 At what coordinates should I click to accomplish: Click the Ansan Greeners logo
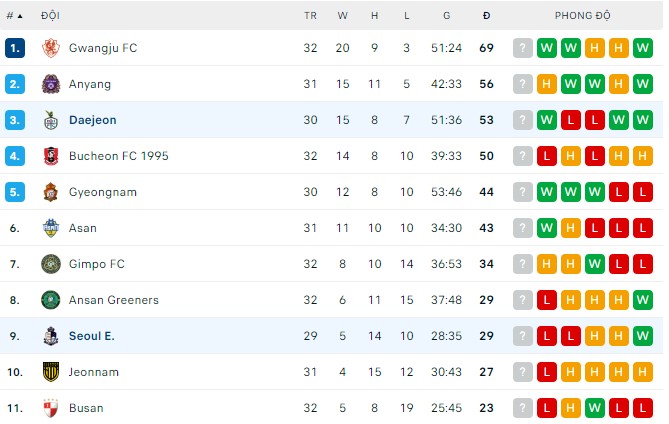pos(50,300)
